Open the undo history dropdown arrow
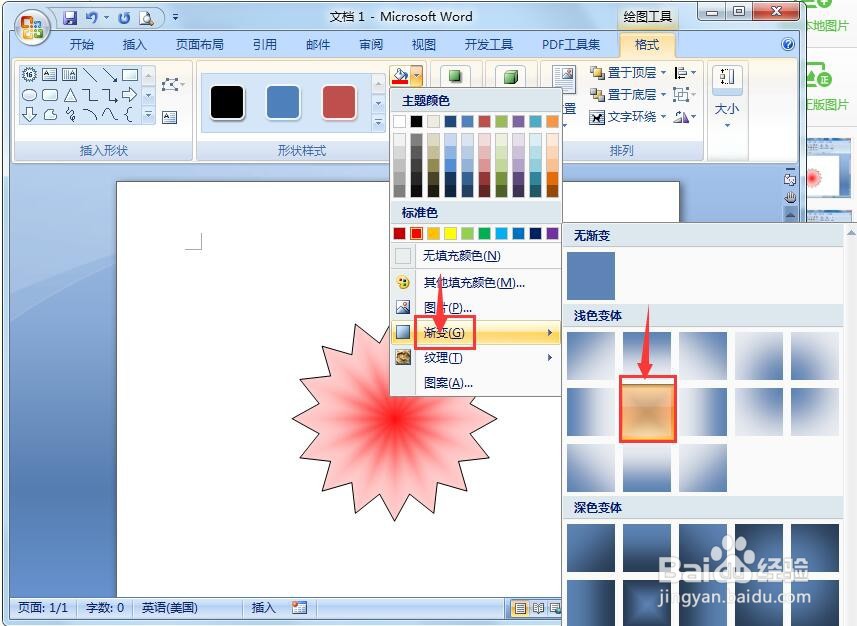857x626 pixels. click(107, 18)
